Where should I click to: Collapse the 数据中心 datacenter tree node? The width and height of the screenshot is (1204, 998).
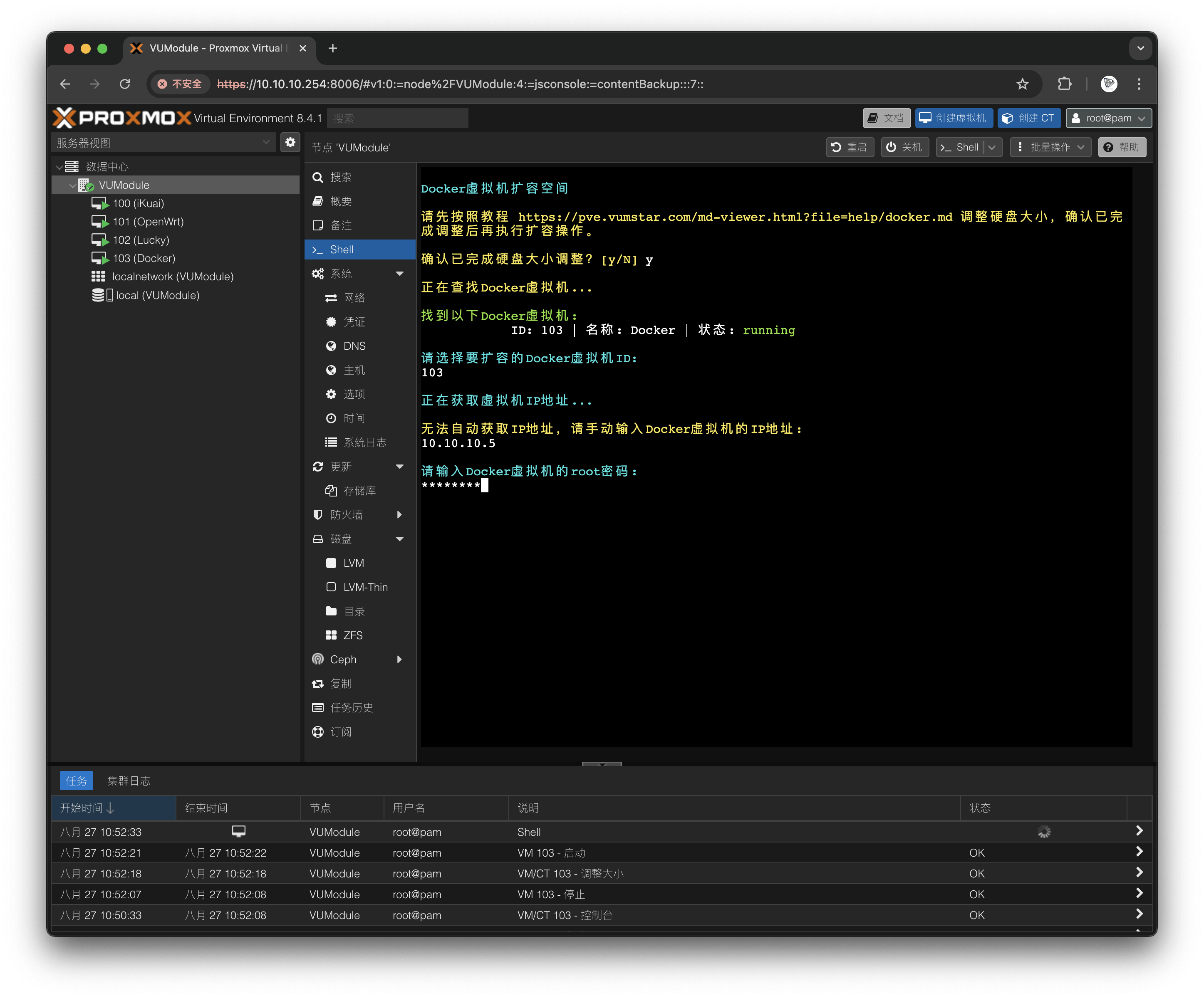click(59, 167)
